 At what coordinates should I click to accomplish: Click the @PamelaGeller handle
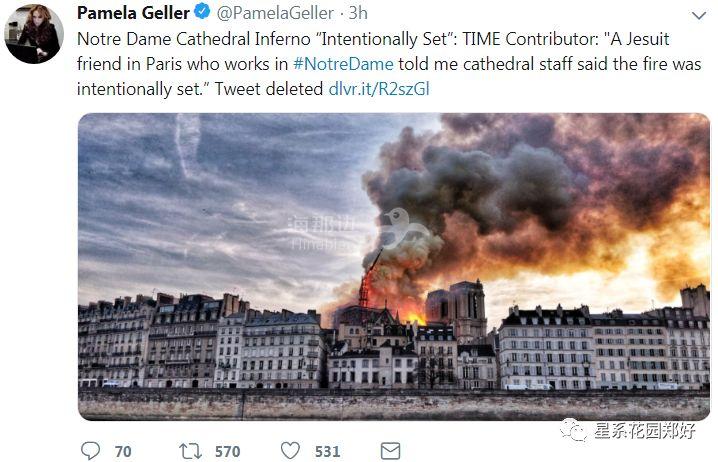click(275, 14)
